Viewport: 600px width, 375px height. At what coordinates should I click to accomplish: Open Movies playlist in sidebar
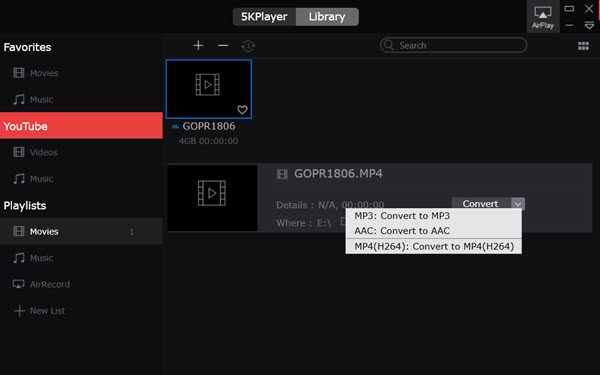[x=81, y=231]
